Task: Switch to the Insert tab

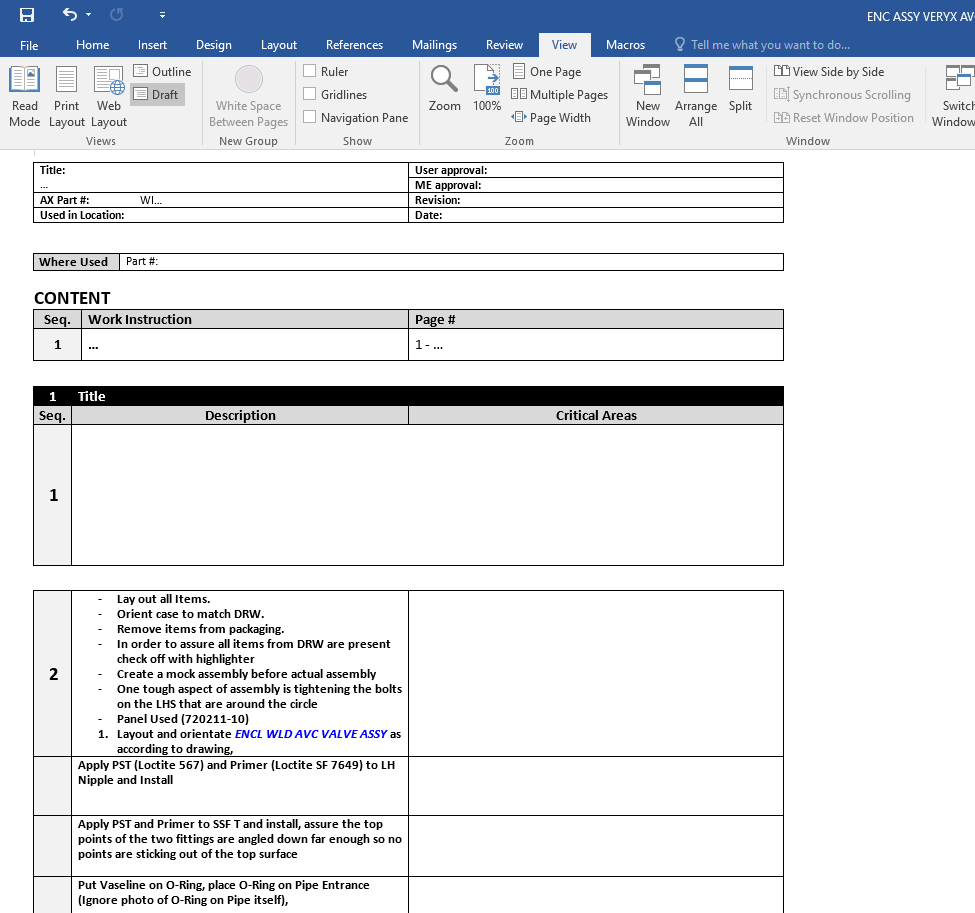Action: click(152, 45)
